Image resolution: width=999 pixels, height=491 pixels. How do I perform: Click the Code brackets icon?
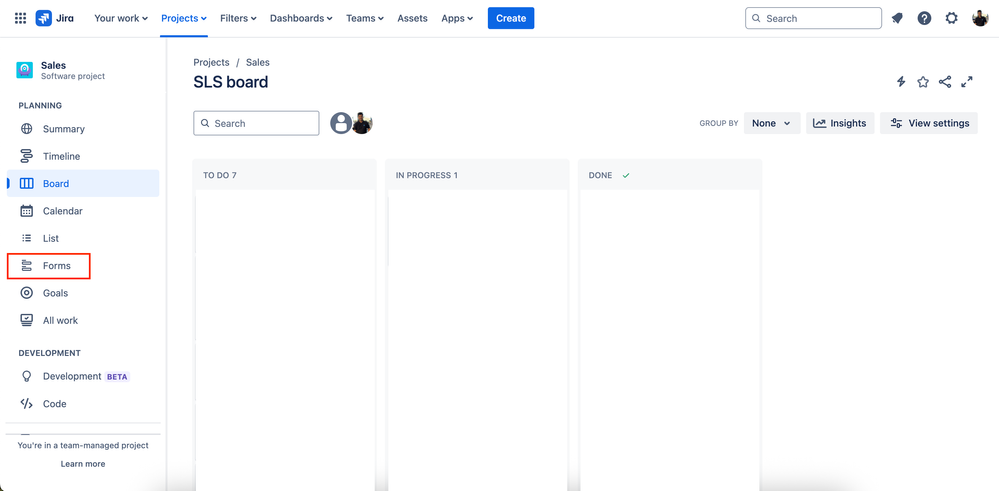(x=27, y=404)
